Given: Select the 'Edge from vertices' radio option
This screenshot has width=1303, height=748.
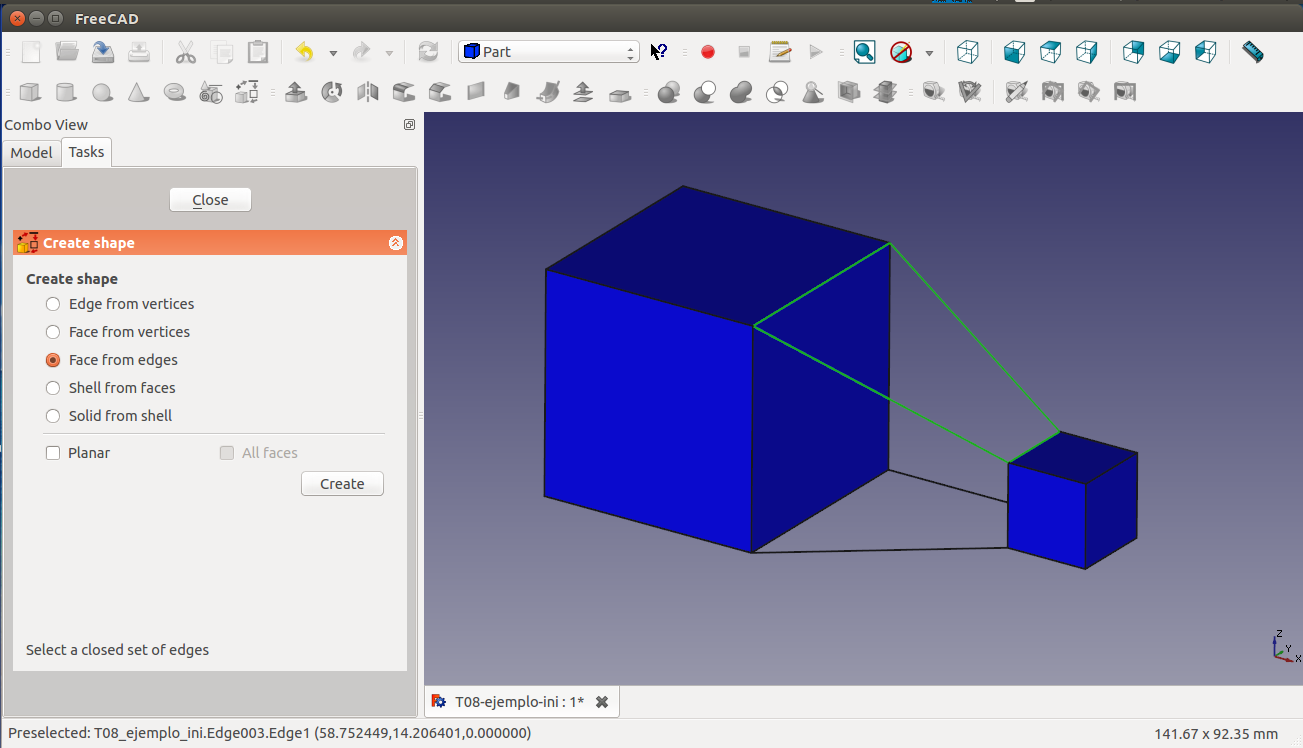Looking at the screenshot, I should coord(53,304).
